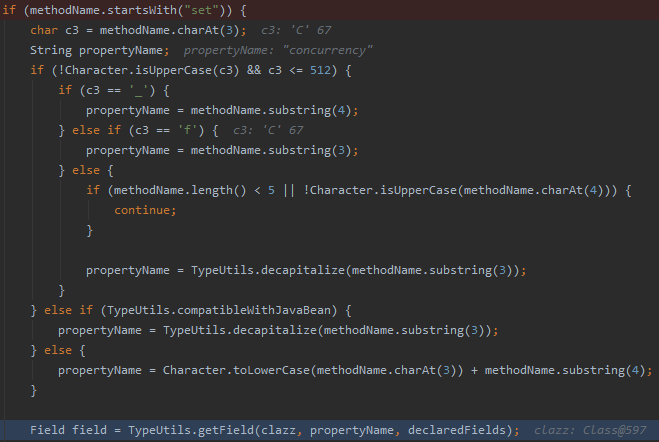Click the inline hint 'c3: 'C' 67' after charAt(3)
Screen dimensions: 659x442
point(296,30)
